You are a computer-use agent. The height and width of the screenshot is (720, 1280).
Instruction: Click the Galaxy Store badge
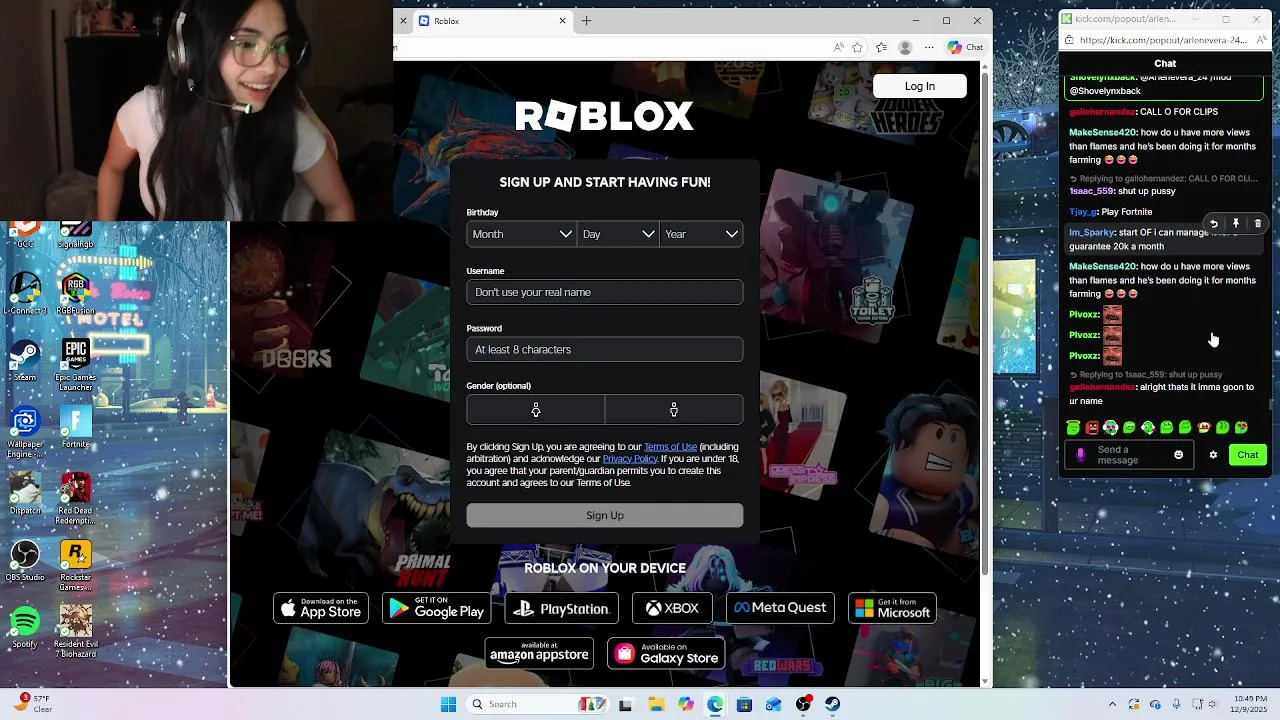click(666, 654)
